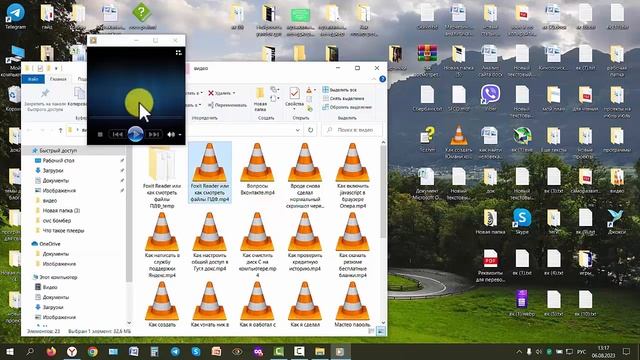Click the file list vertical scrollbar
Image resolution: width=640 pixels, height=360 pixels.
tap(383, 191)
